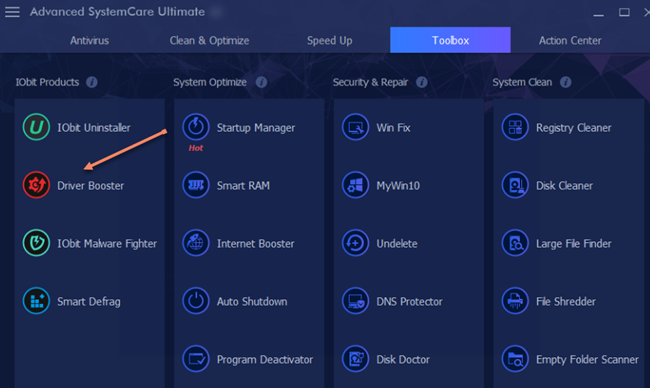Click the MyWin10 icon
The image size is (650, 388).
355,185
